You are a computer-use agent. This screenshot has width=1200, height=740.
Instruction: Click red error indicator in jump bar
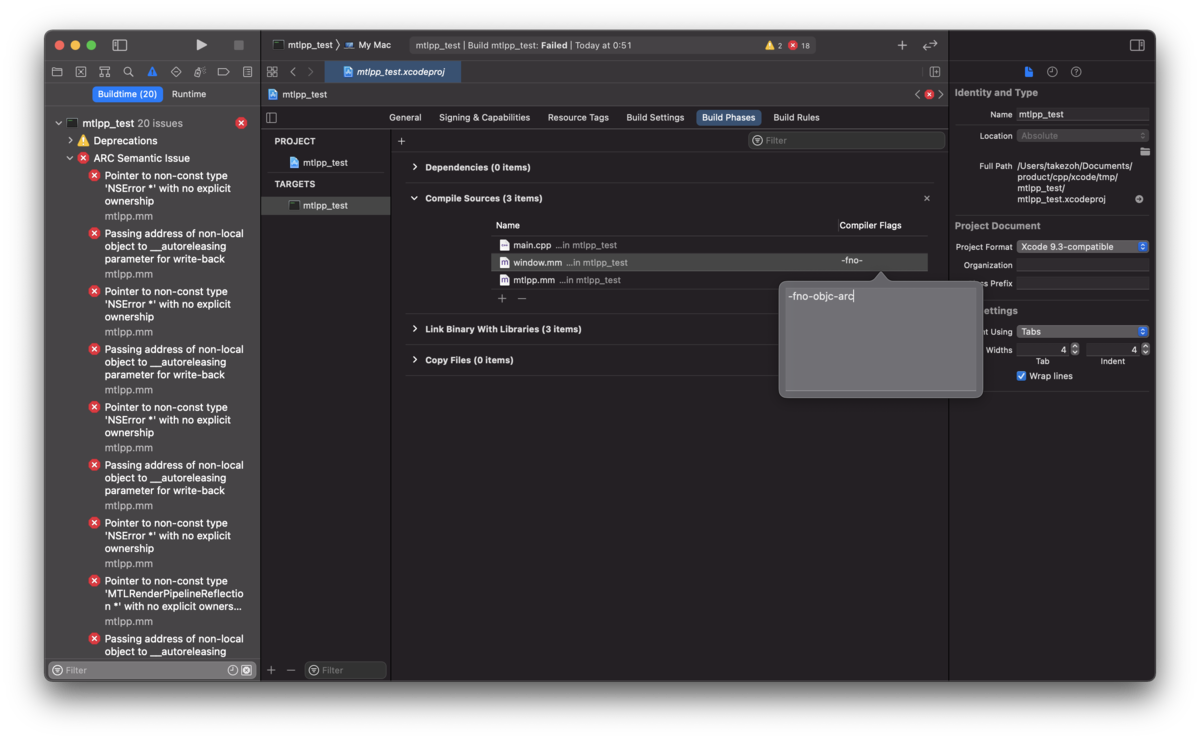point(929,94)
